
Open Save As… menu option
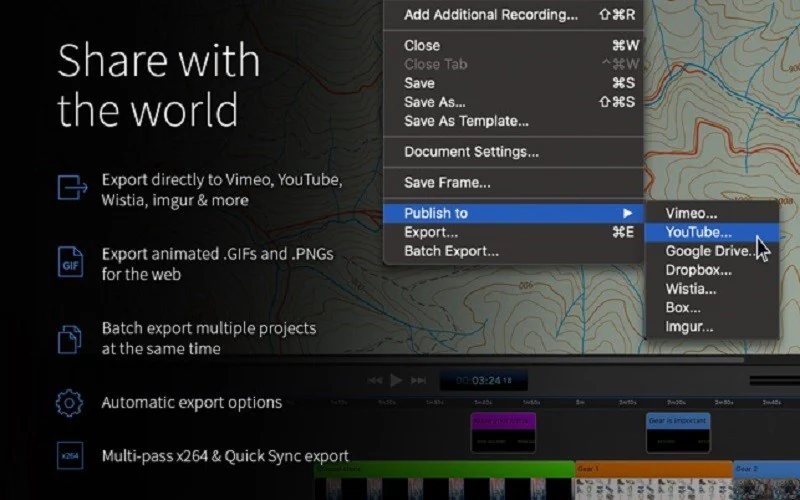pos(513,102)
